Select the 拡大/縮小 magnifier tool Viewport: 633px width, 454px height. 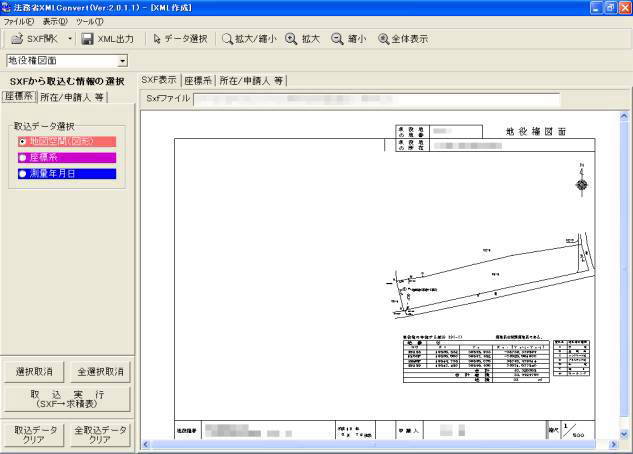pos(228,39)
